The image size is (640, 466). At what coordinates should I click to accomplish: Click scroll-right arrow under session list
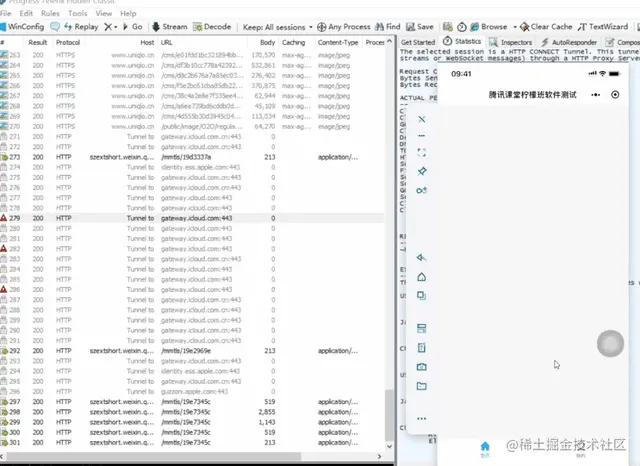point(379,456)
